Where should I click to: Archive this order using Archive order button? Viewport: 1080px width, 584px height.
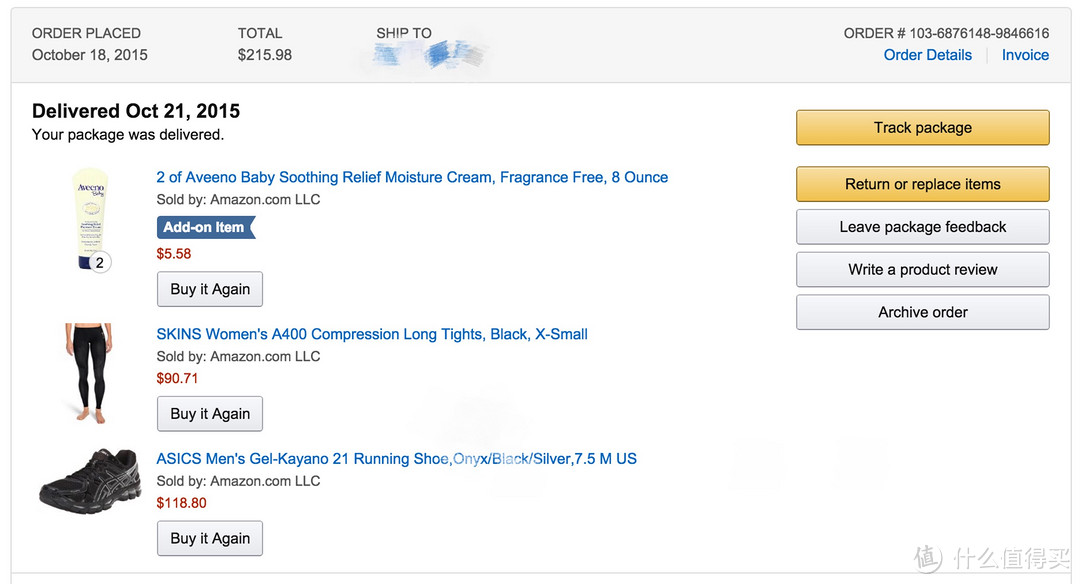tap(923, 312)
